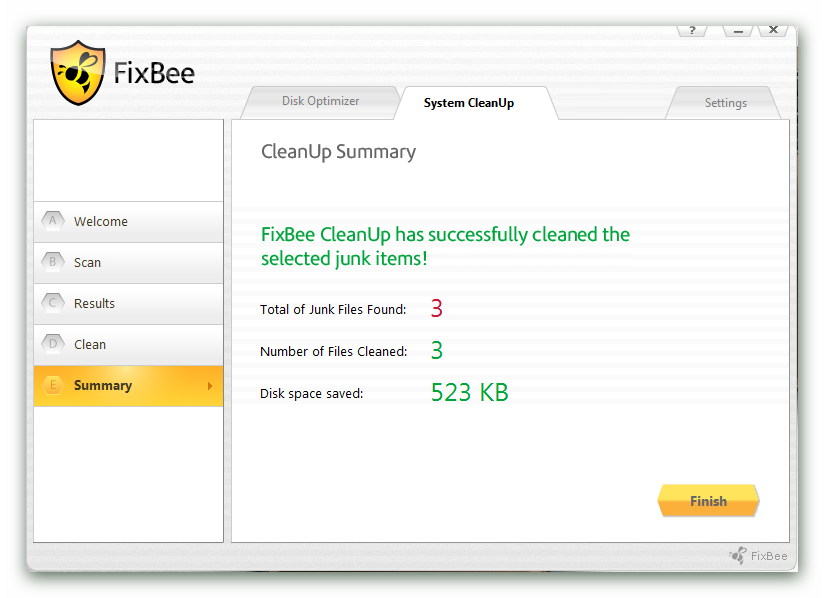Image resolution: width=824 pixels, height=598 pixels.
Task: Click the arrow on the Summary step
Action: pos(210,386)
